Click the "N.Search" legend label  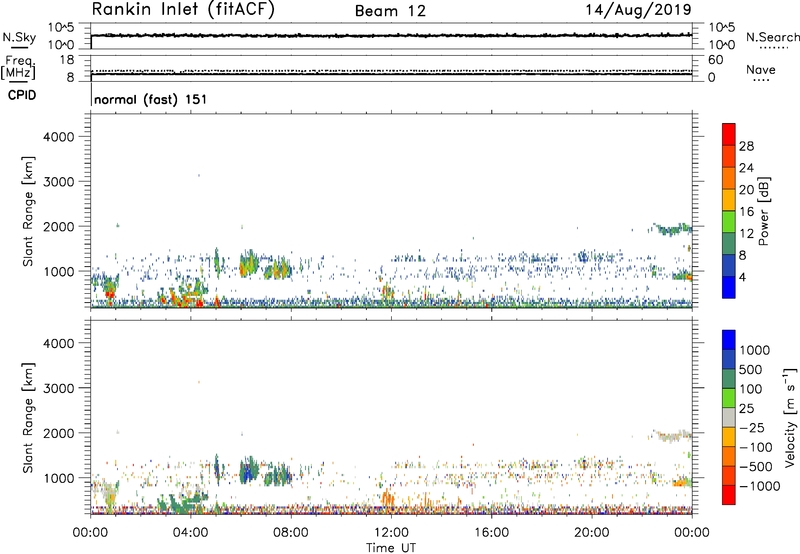pos(772,37)
